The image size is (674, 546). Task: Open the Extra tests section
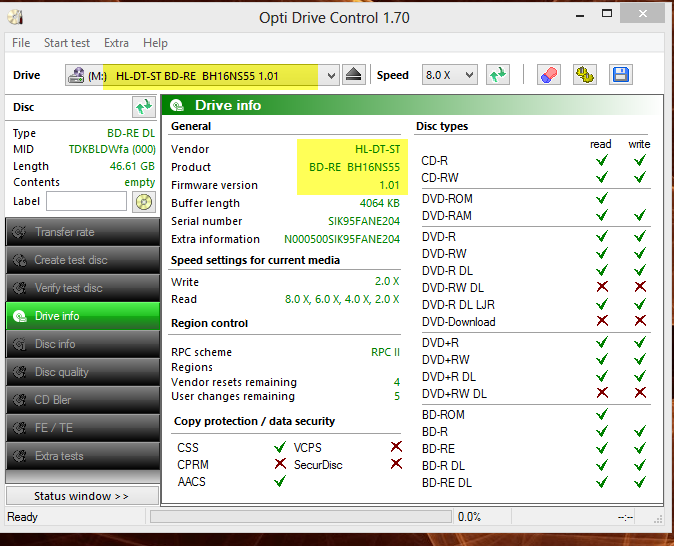click(83, 455)
